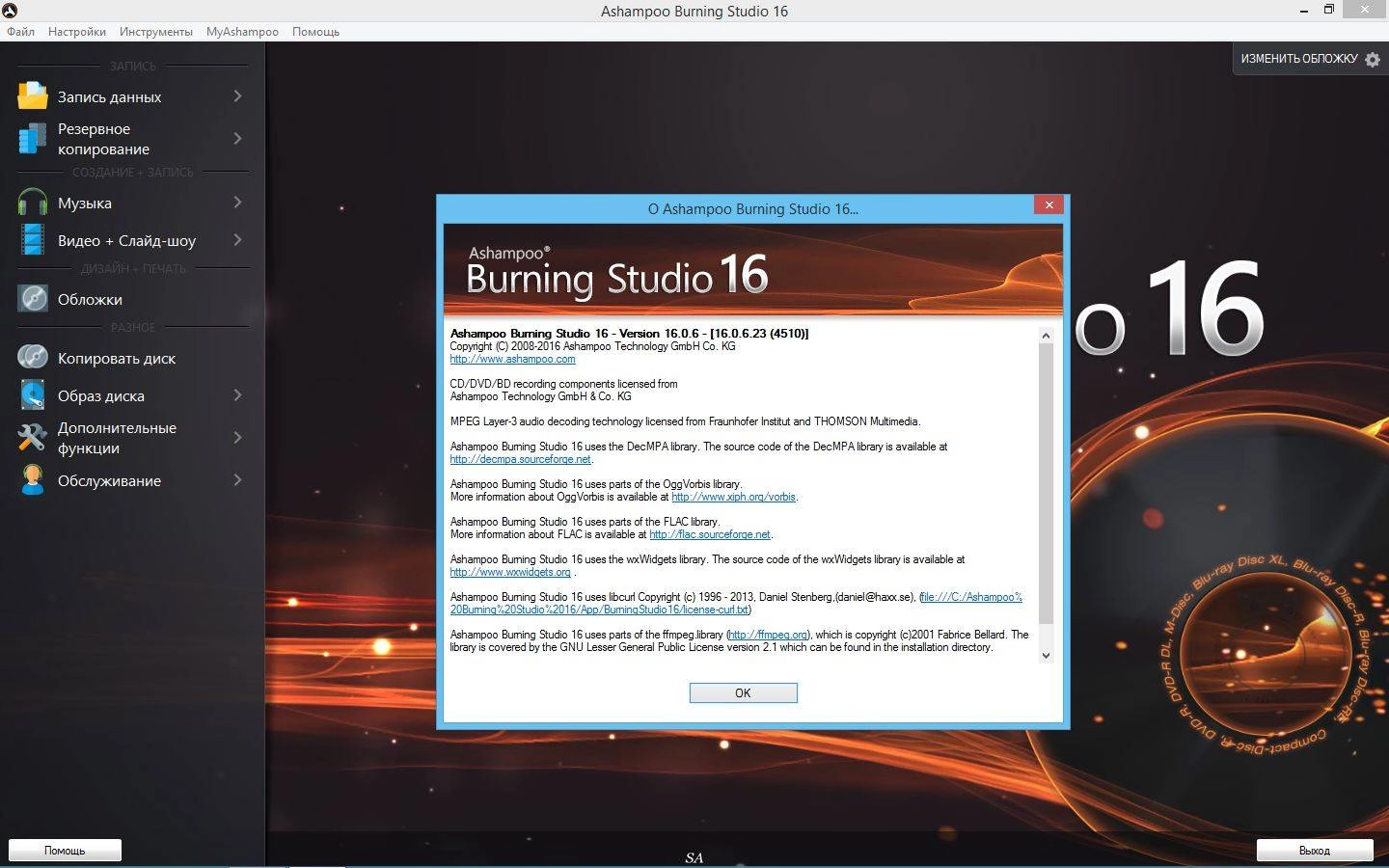Restore down the main window
Viewport: 1389px width, 868px height.
pos(1329,10)
